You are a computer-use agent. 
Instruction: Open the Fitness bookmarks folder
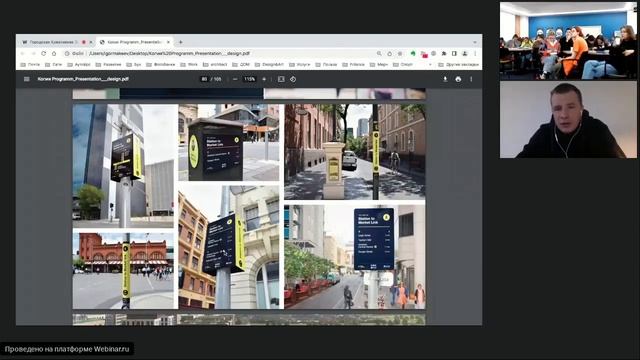pyautogui.click(x=353, y=64)
